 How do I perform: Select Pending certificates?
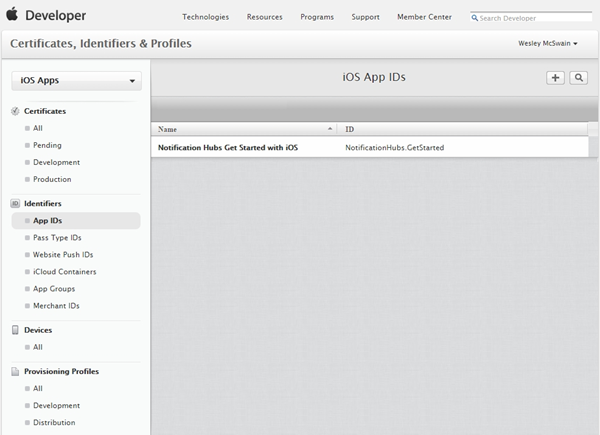47,145
